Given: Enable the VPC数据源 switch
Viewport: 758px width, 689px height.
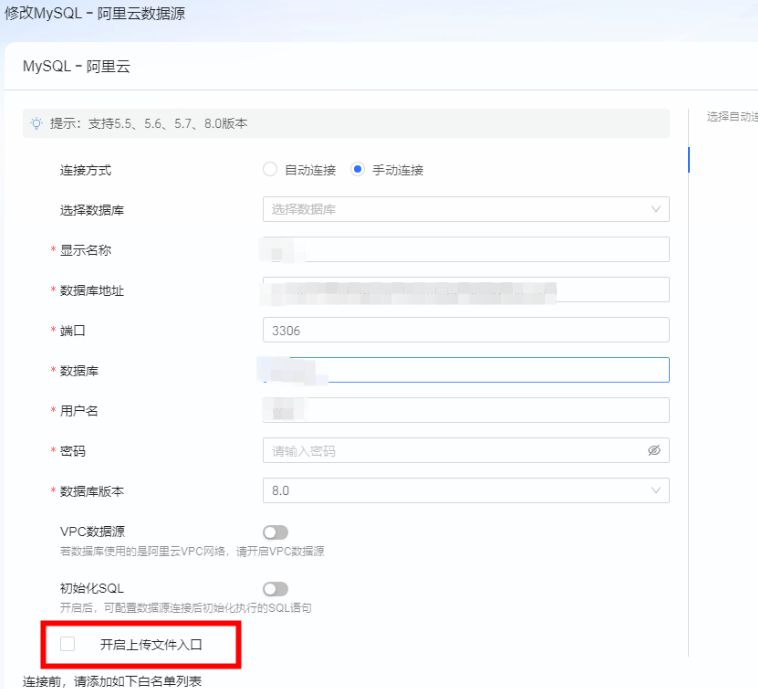Looking at the screenshot, I should click(x=275, y=533).
